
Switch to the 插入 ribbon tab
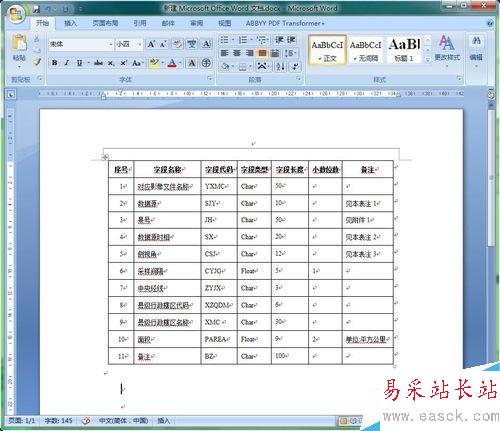coord(70,23)
